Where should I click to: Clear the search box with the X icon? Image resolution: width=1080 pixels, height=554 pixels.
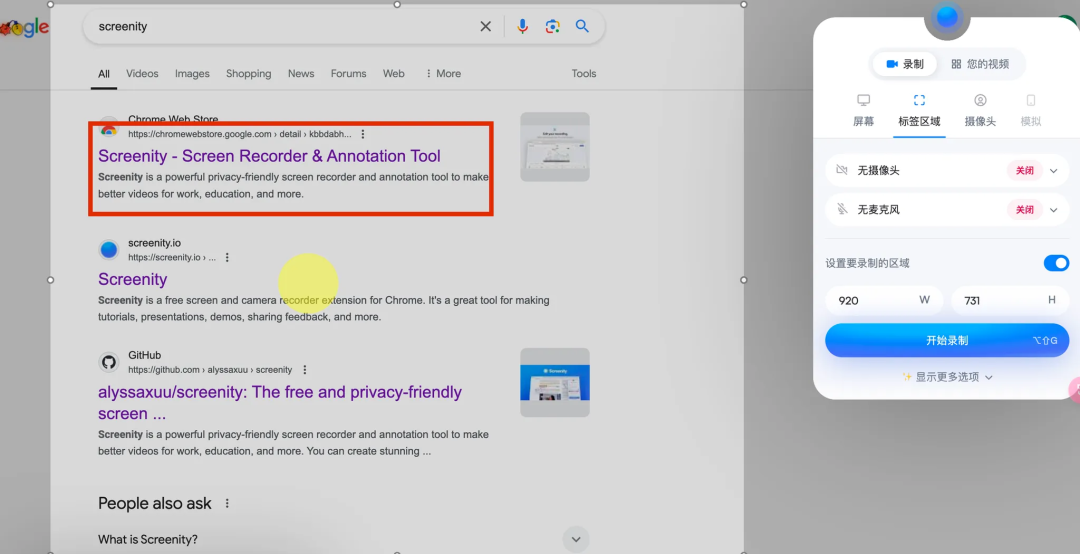pyautogui.click(x=486, y=26)
